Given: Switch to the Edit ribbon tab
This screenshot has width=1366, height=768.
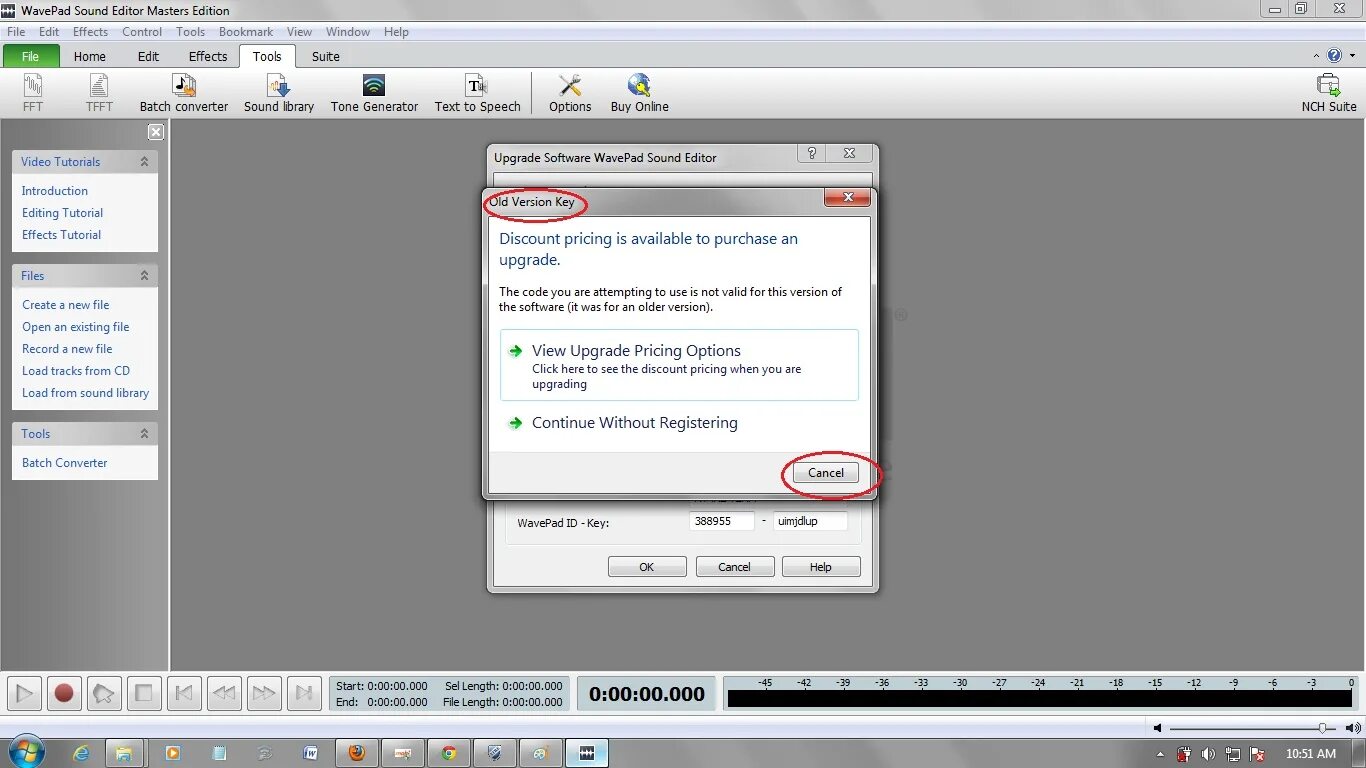Looking at the screenshot, I should 148,56.
